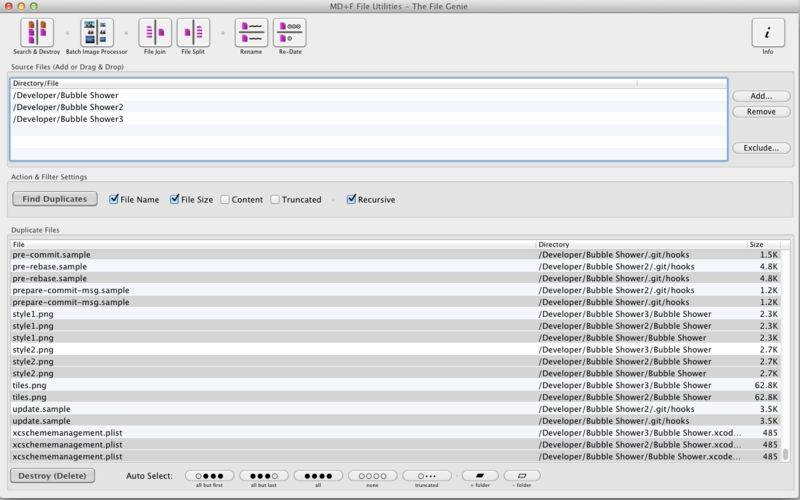This screenshot has width=800, height=500.
Task: Select style2.png in Bubble Shower3
Action: click(396, 349)
